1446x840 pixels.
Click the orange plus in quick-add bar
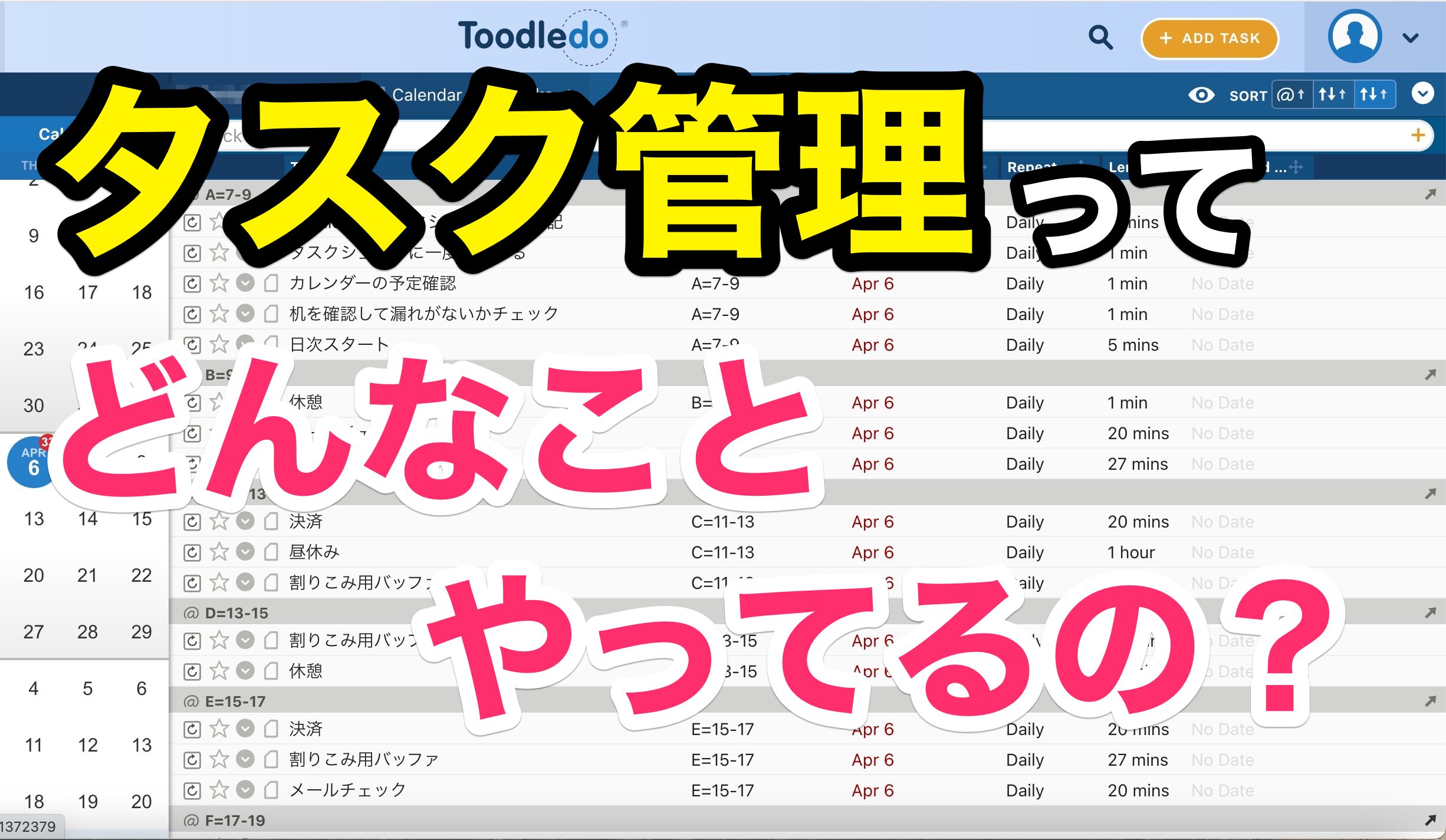pyautogui.click(x=1418, y=136)
